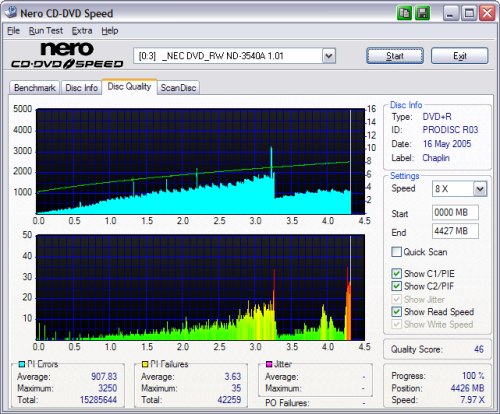500x414 pixels.
Task: Click the PI Failures average 3.63
Action: click(x=232, y=376)
